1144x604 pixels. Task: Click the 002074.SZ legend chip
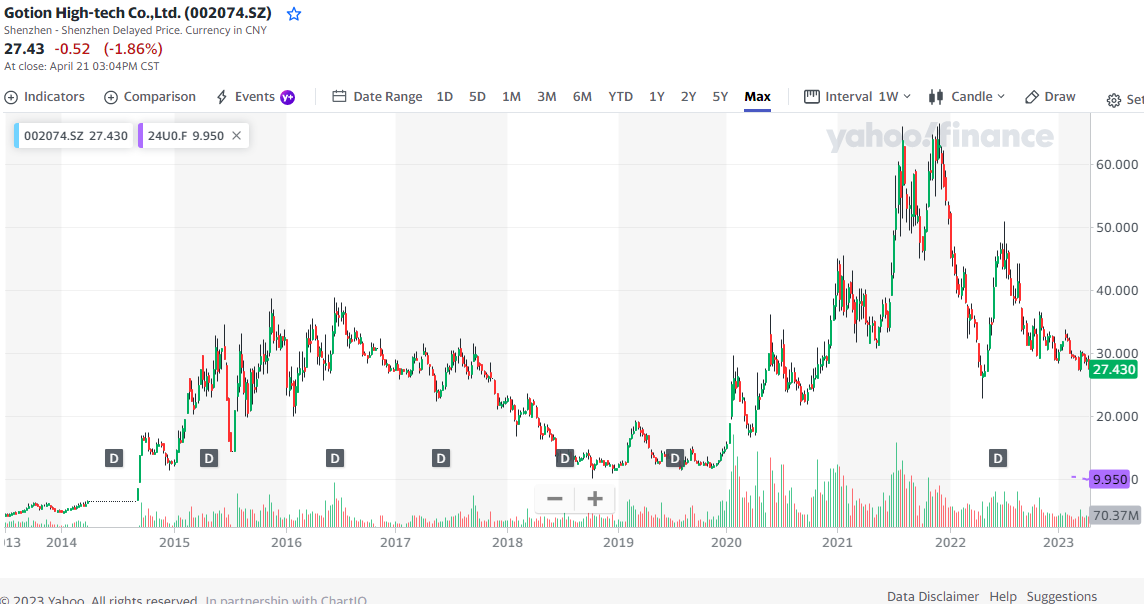(75, 136)
